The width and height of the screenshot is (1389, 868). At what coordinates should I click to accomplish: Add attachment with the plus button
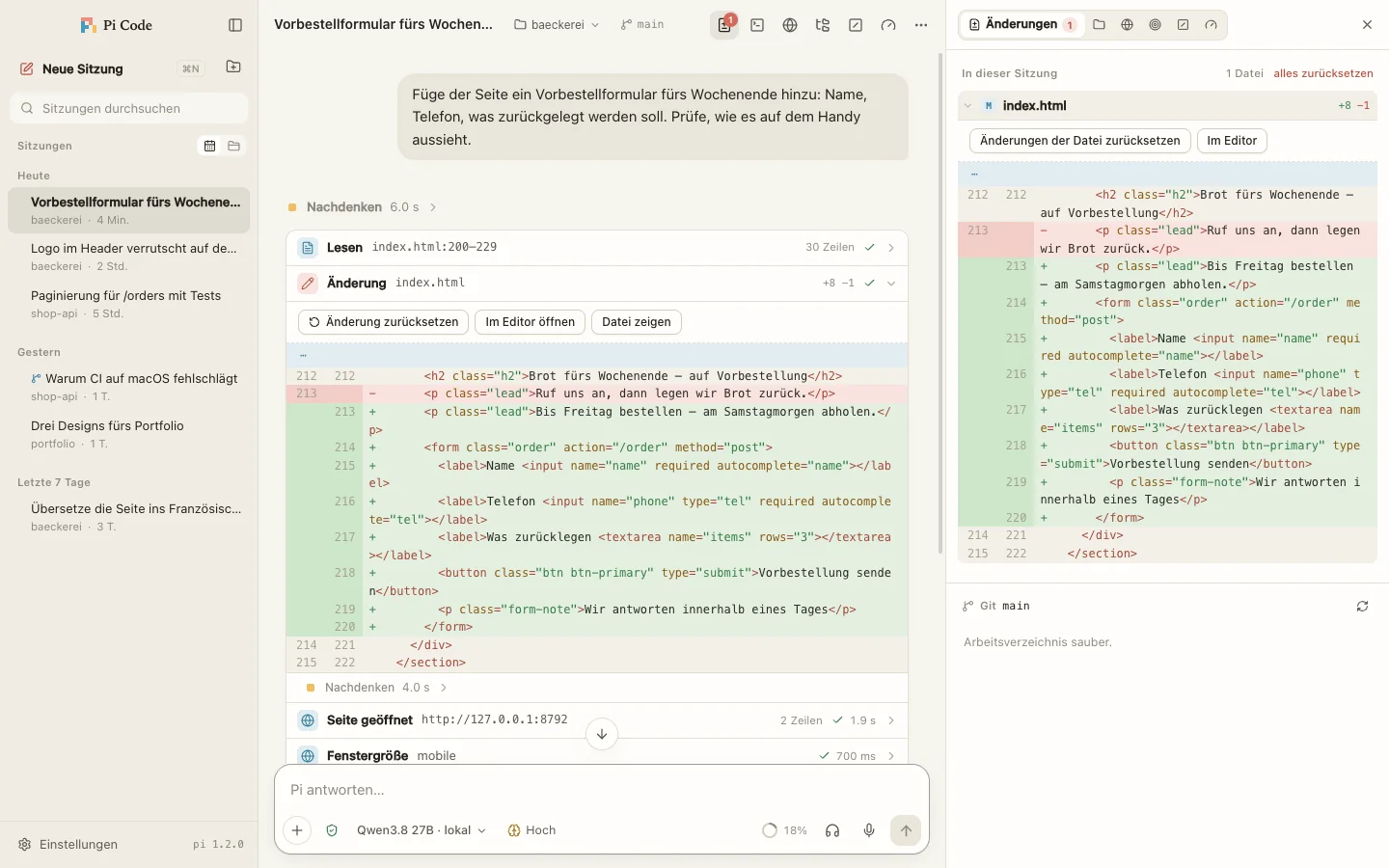click(297, 830)
